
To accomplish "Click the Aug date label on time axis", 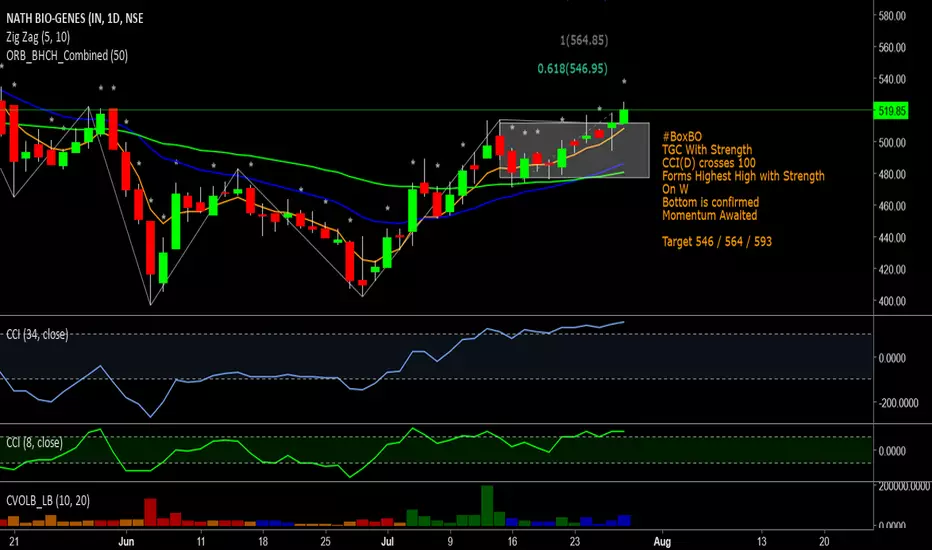I will click(x=662, y=542).
